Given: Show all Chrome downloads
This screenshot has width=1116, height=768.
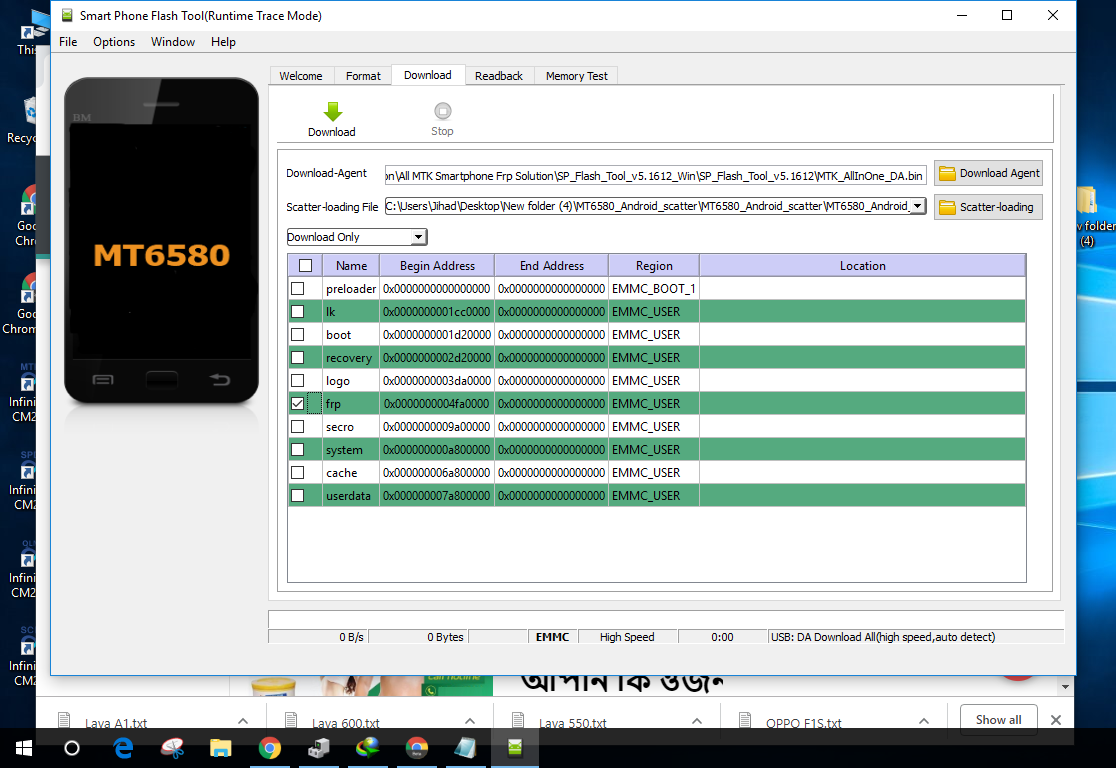Looking at the screenshot, I should 999,720.
